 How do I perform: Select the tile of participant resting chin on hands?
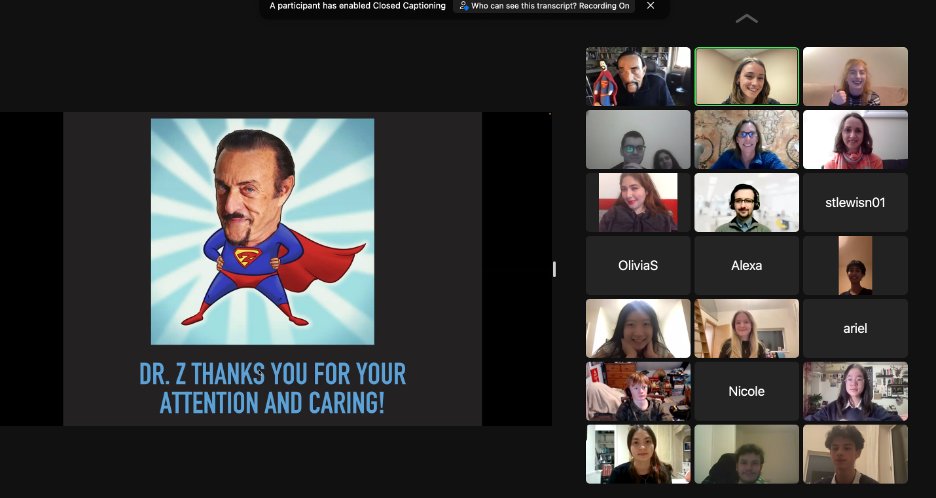pyautogui.click(x=638, y=328)
